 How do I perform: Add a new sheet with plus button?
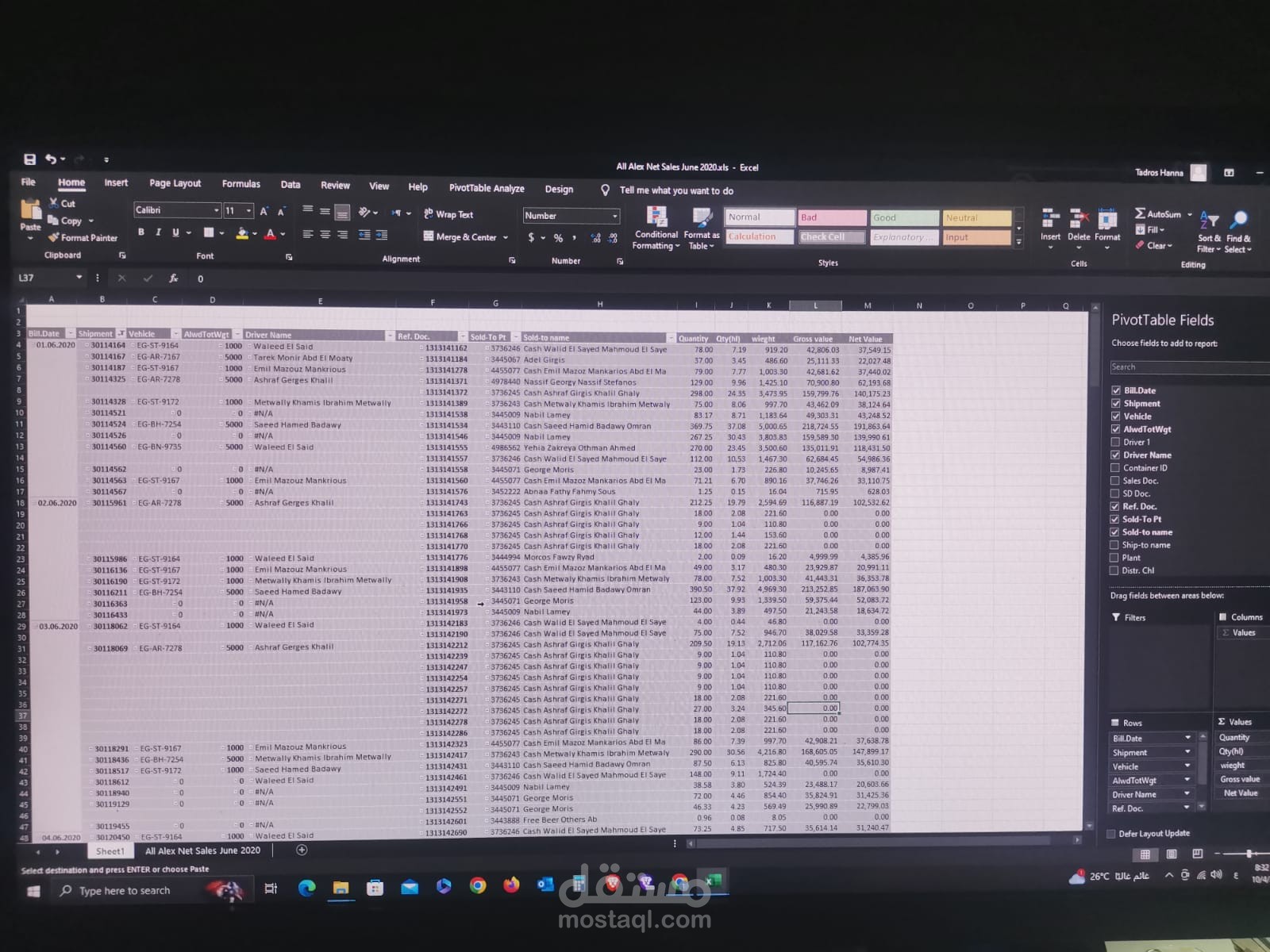click(x=302, y=850)
